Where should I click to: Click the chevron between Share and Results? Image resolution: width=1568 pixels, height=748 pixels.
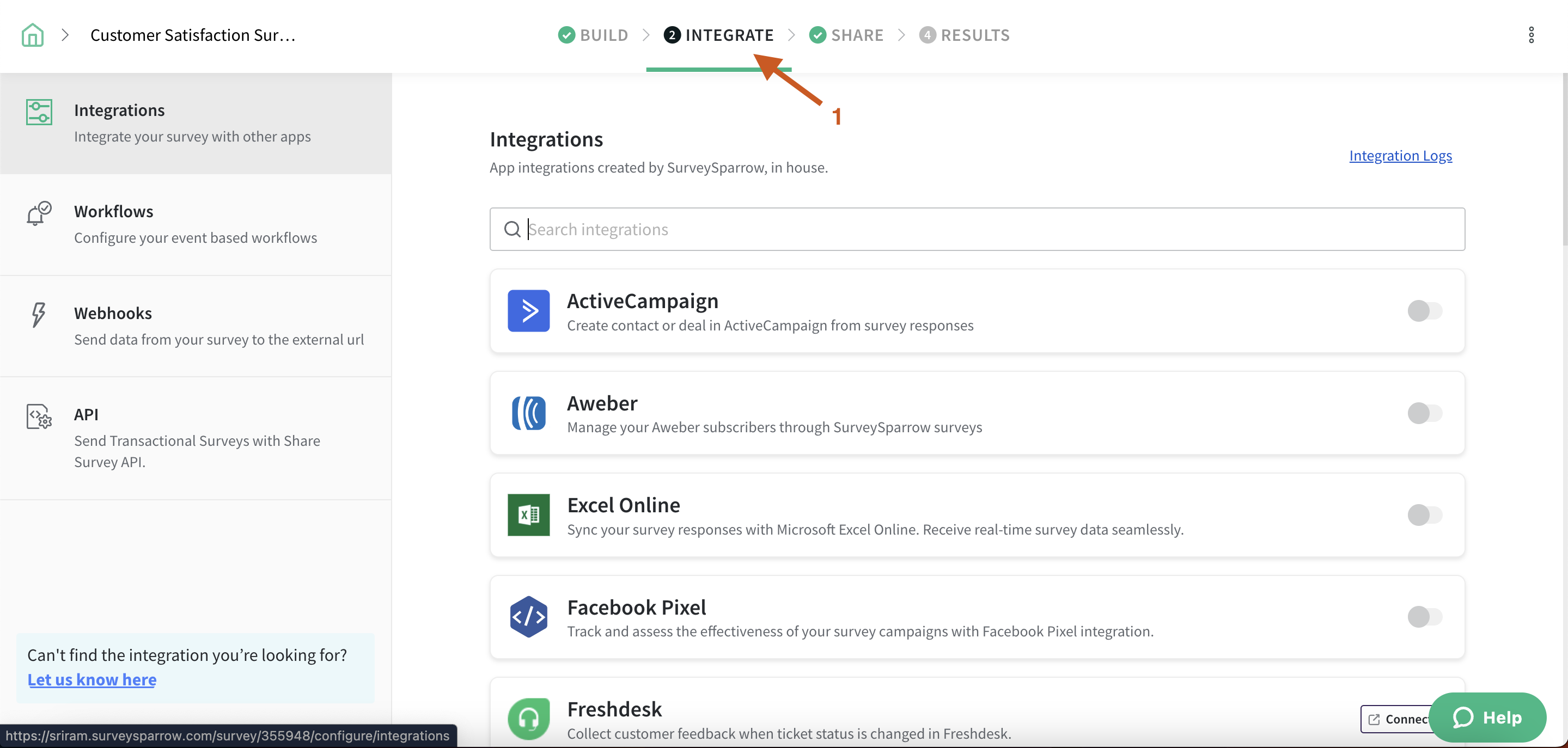(x=901, y=35)
